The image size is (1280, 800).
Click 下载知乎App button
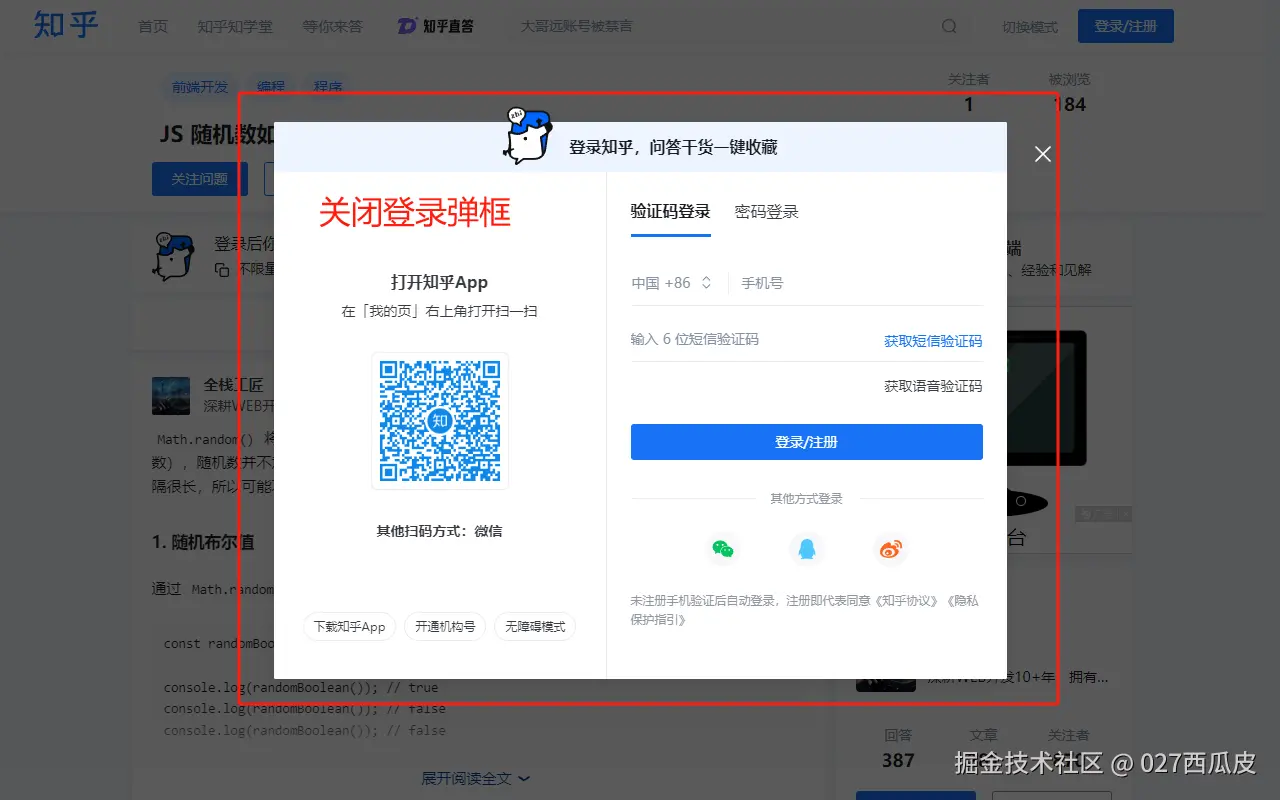(350, 627)
